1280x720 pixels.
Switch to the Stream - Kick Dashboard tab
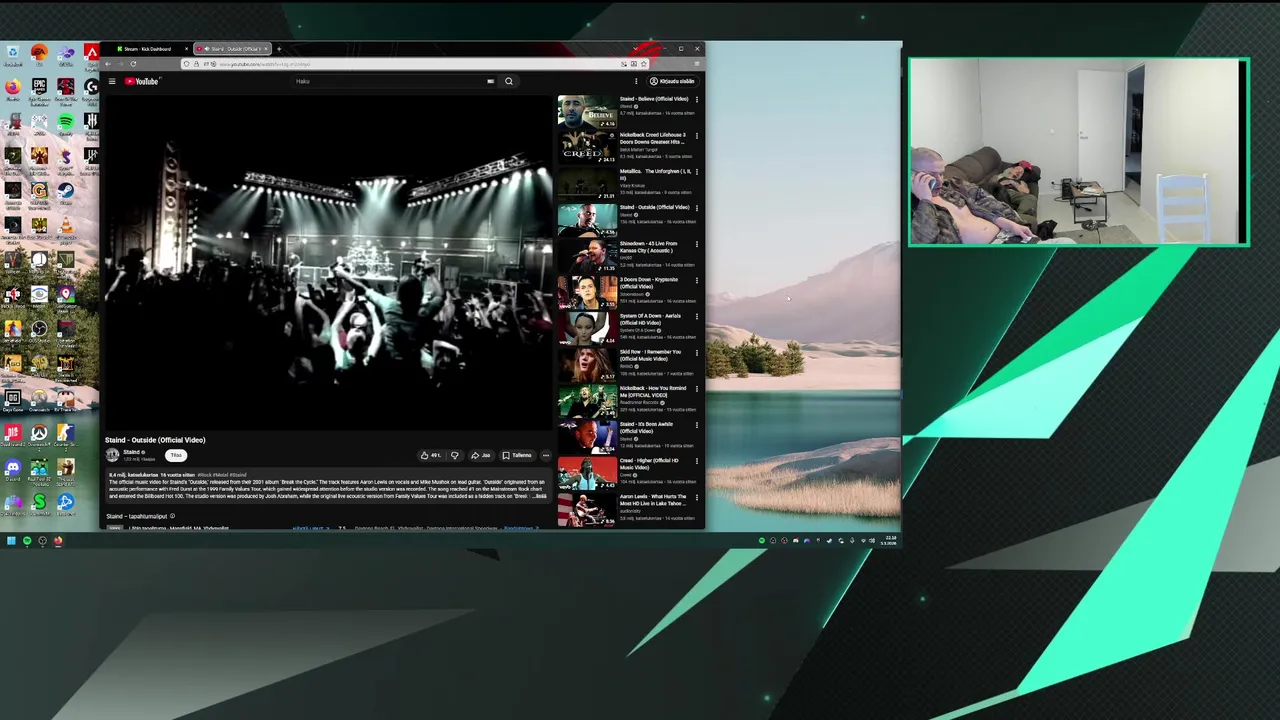pyautogui.click(x=148, y=49)
